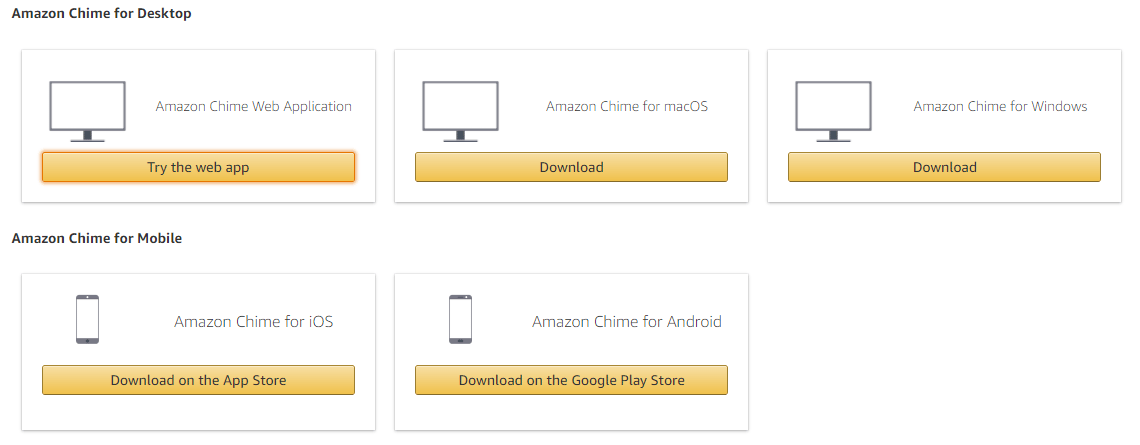Click the phone icon beside Chime for iOS
The width and height of the screenshot is (1140, 445).
coord(87,319)
